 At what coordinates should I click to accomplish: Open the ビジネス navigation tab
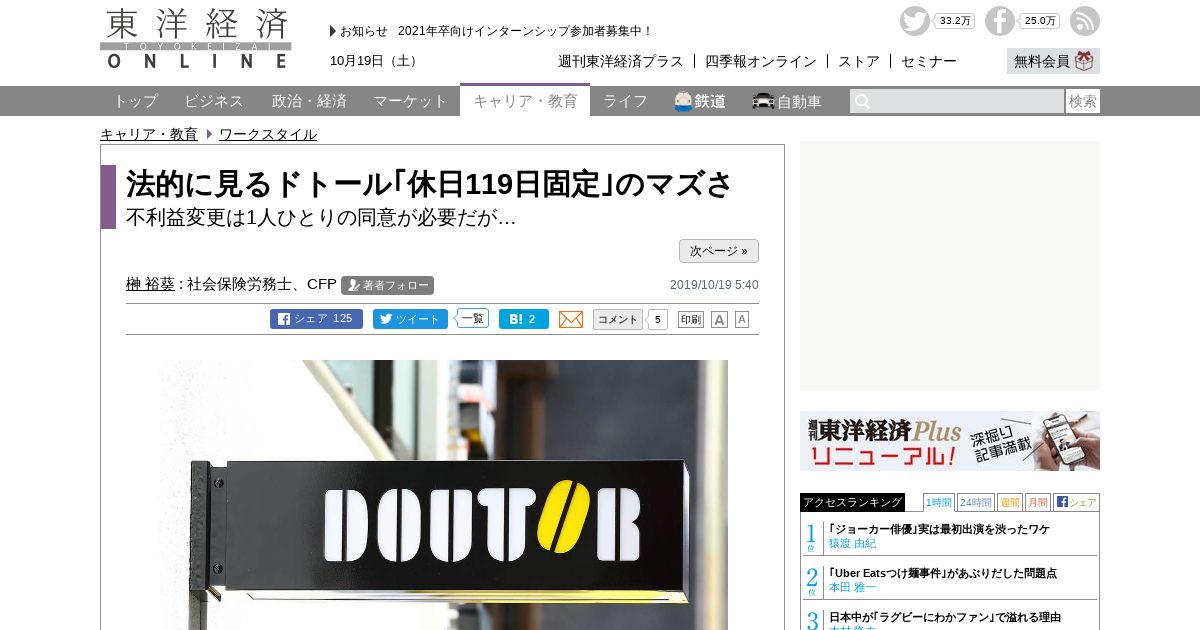214,101
